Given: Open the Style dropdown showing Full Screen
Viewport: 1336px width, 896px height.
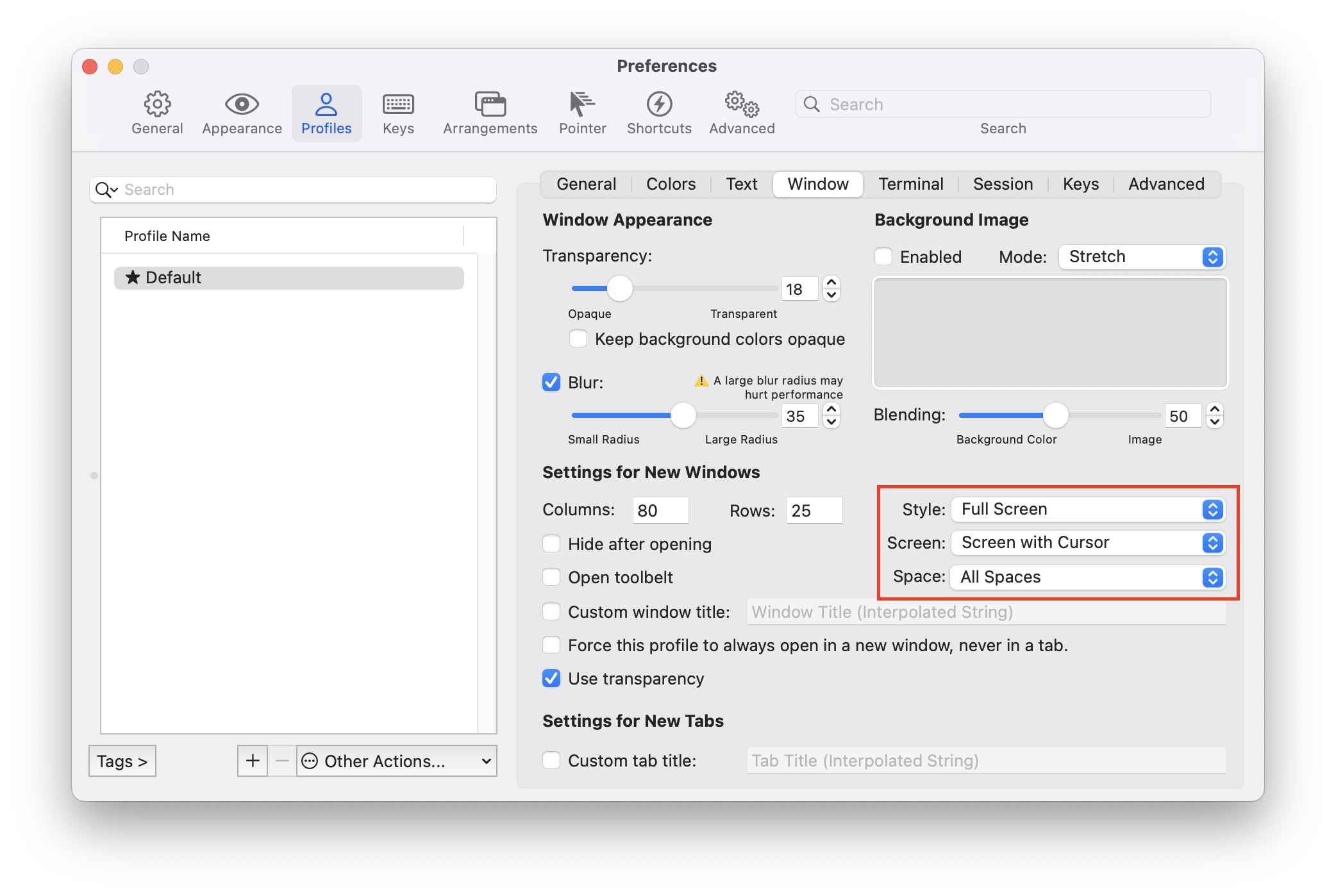Looking at the screenshot, I should [x=1088, y=510].
